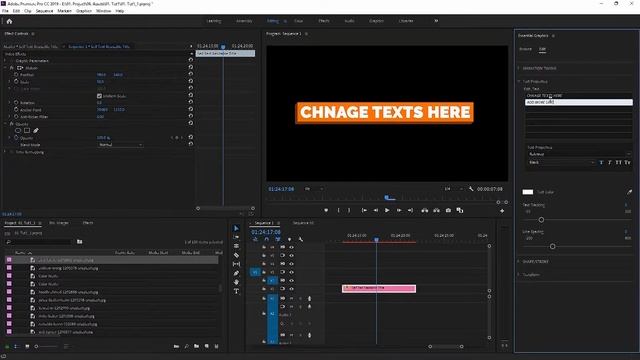Screen dimensions: 640x360
Task: Open the Effects tab beside Project panel
Action: [88, 223]
